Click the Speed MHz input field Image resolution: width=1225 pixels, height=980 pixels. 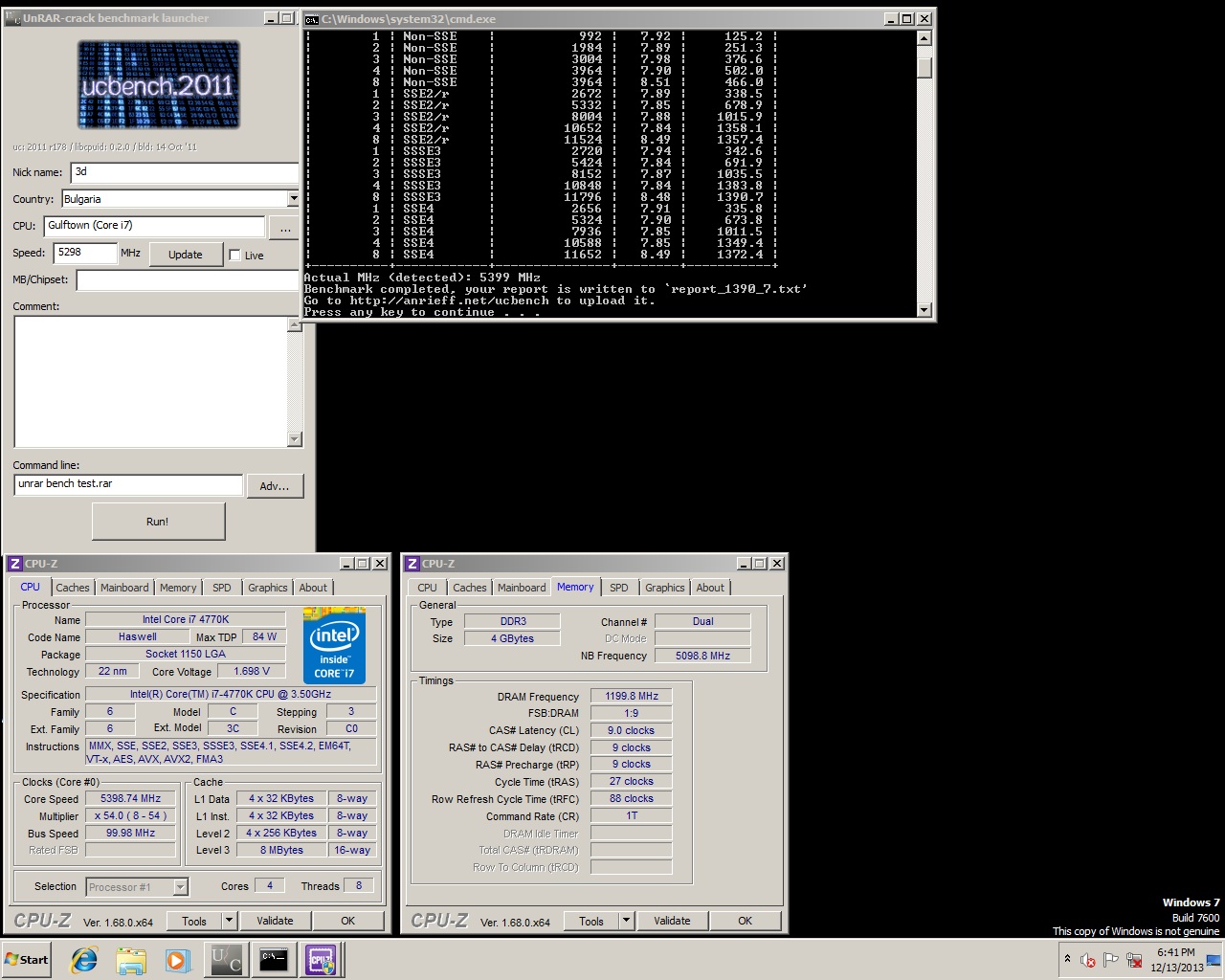click(x=85, y=253)
